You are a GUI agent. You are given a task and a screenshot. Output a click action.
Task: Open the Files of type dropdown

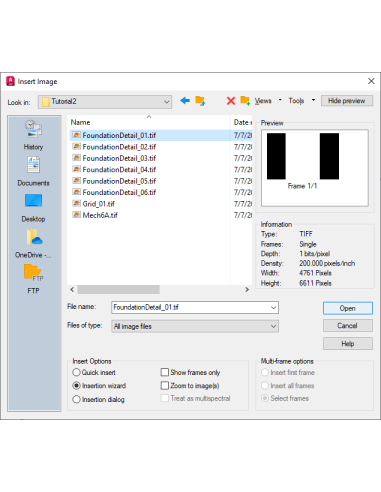[x=195, y=326]
